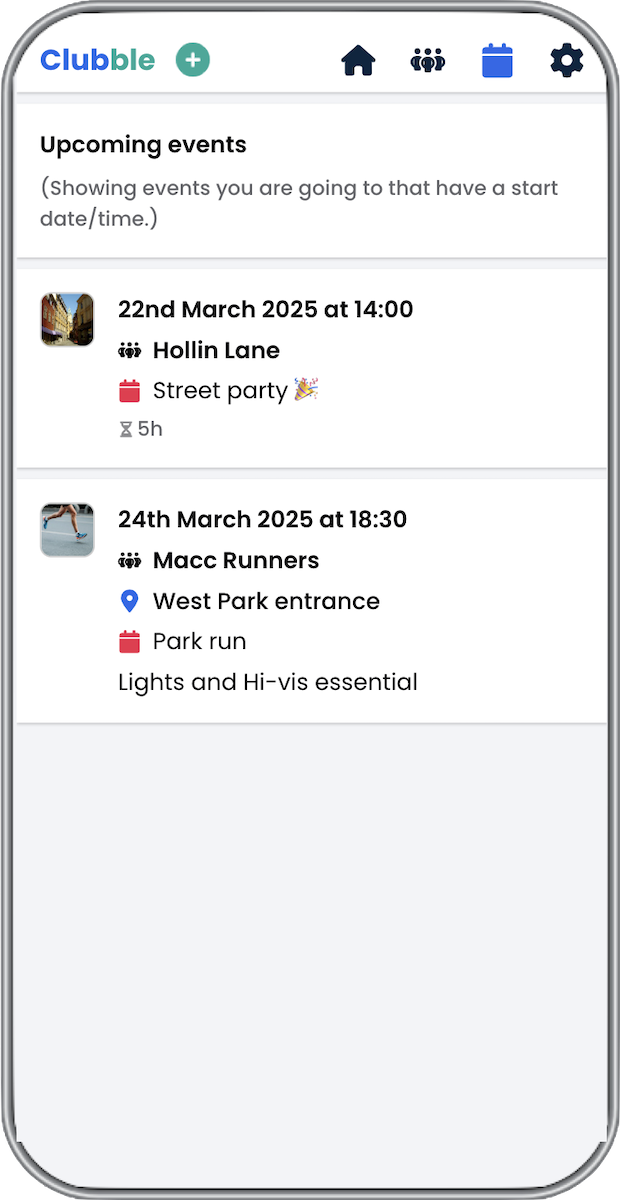This screenshot has width=620, height=1200.
Task: Open the West Park entrance location
Action: point(266,601)
